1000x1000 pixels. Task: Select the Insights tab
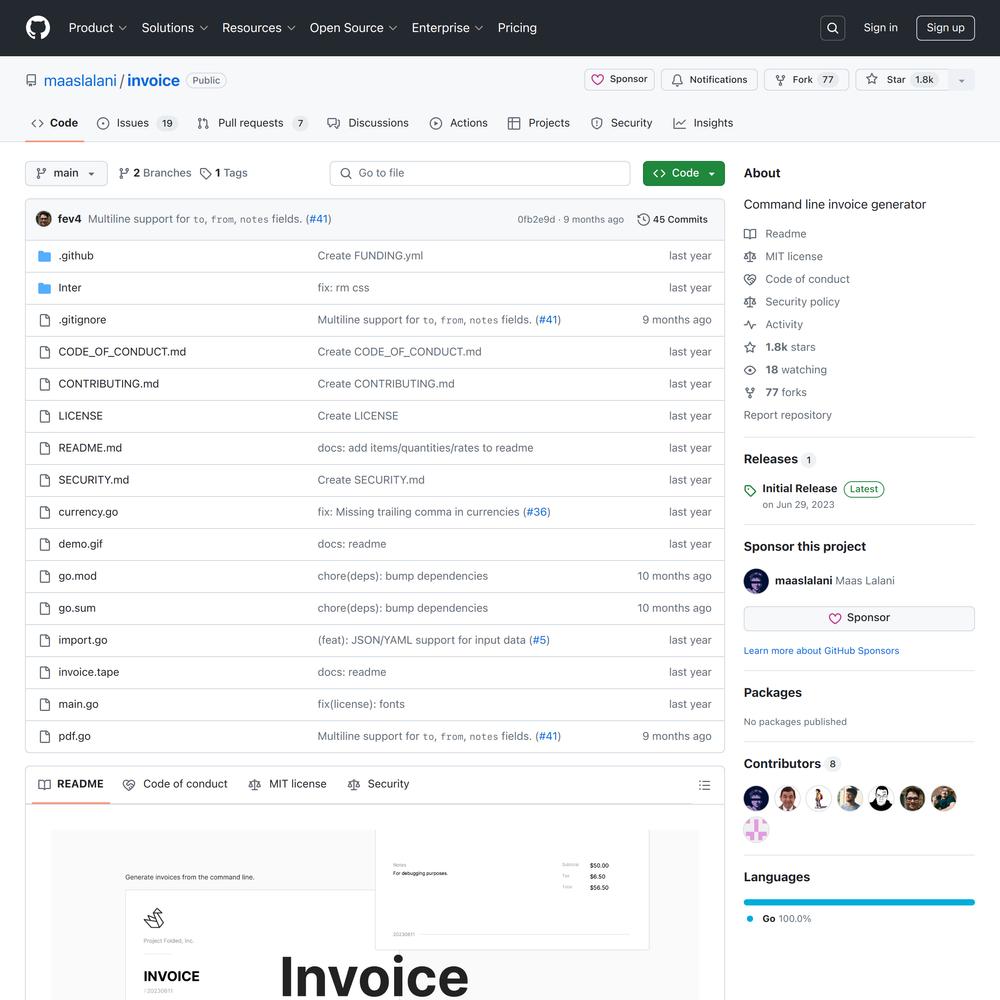tap(703, 123)
